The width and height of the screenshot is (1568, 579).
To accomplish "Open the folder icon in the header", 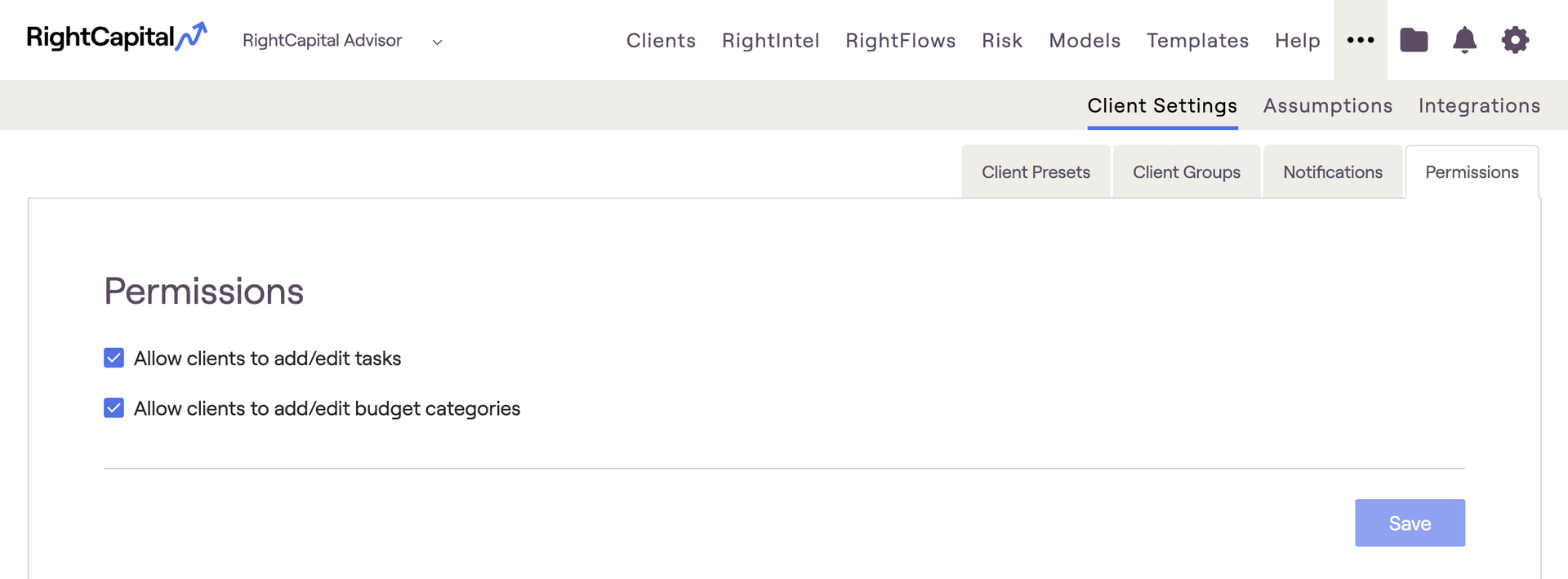I will (x=1414, y=40).
